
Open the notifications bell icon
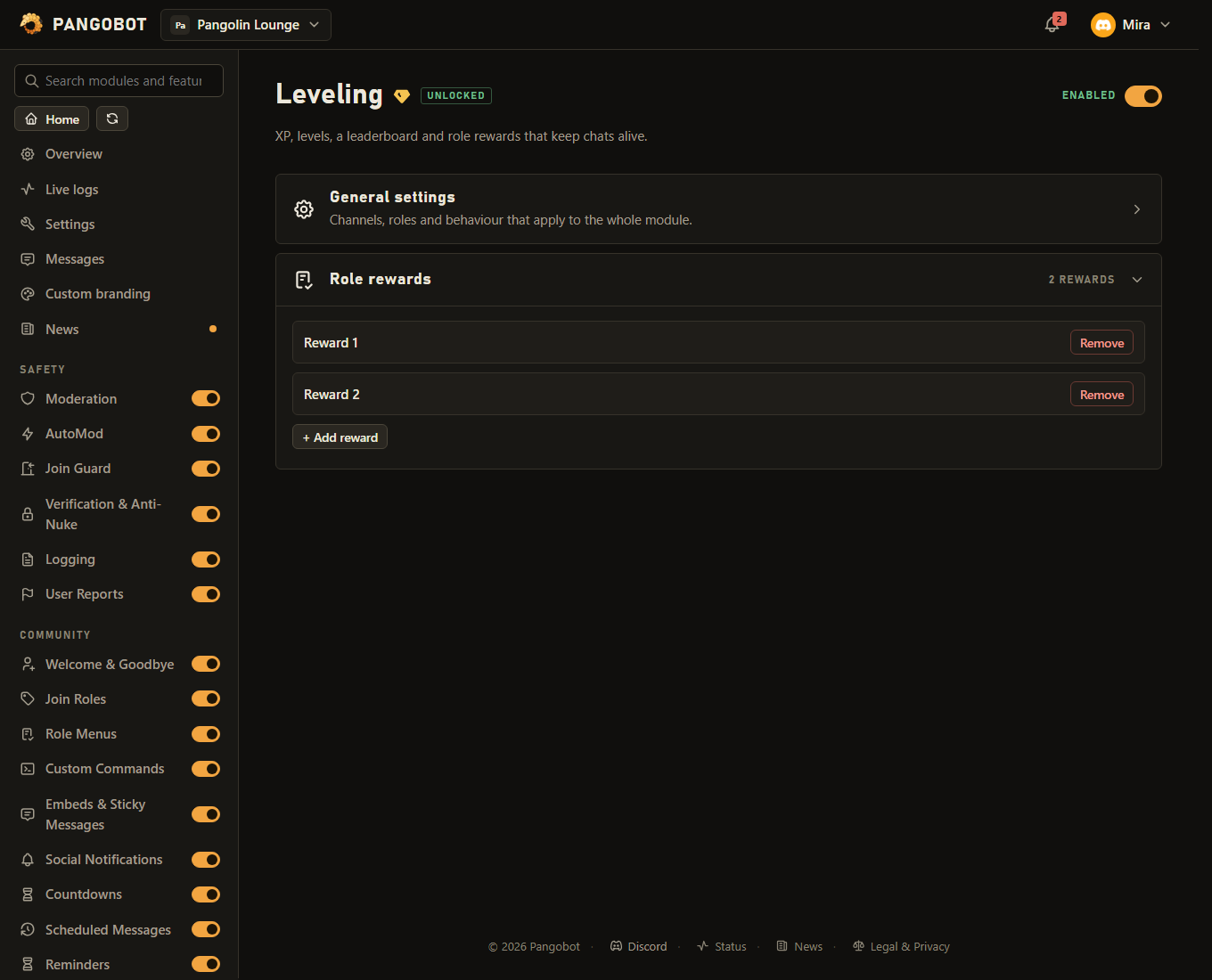[1052, 25]
